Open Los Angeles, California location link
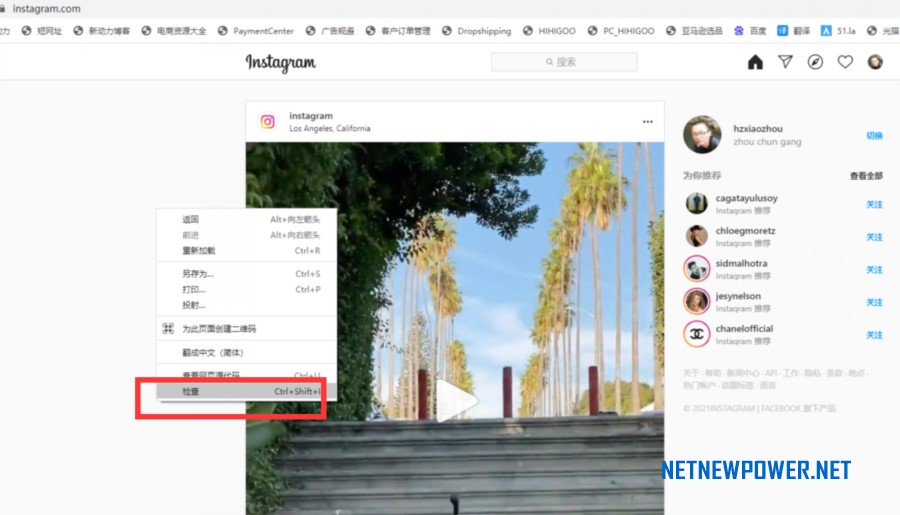 point(329,128)
